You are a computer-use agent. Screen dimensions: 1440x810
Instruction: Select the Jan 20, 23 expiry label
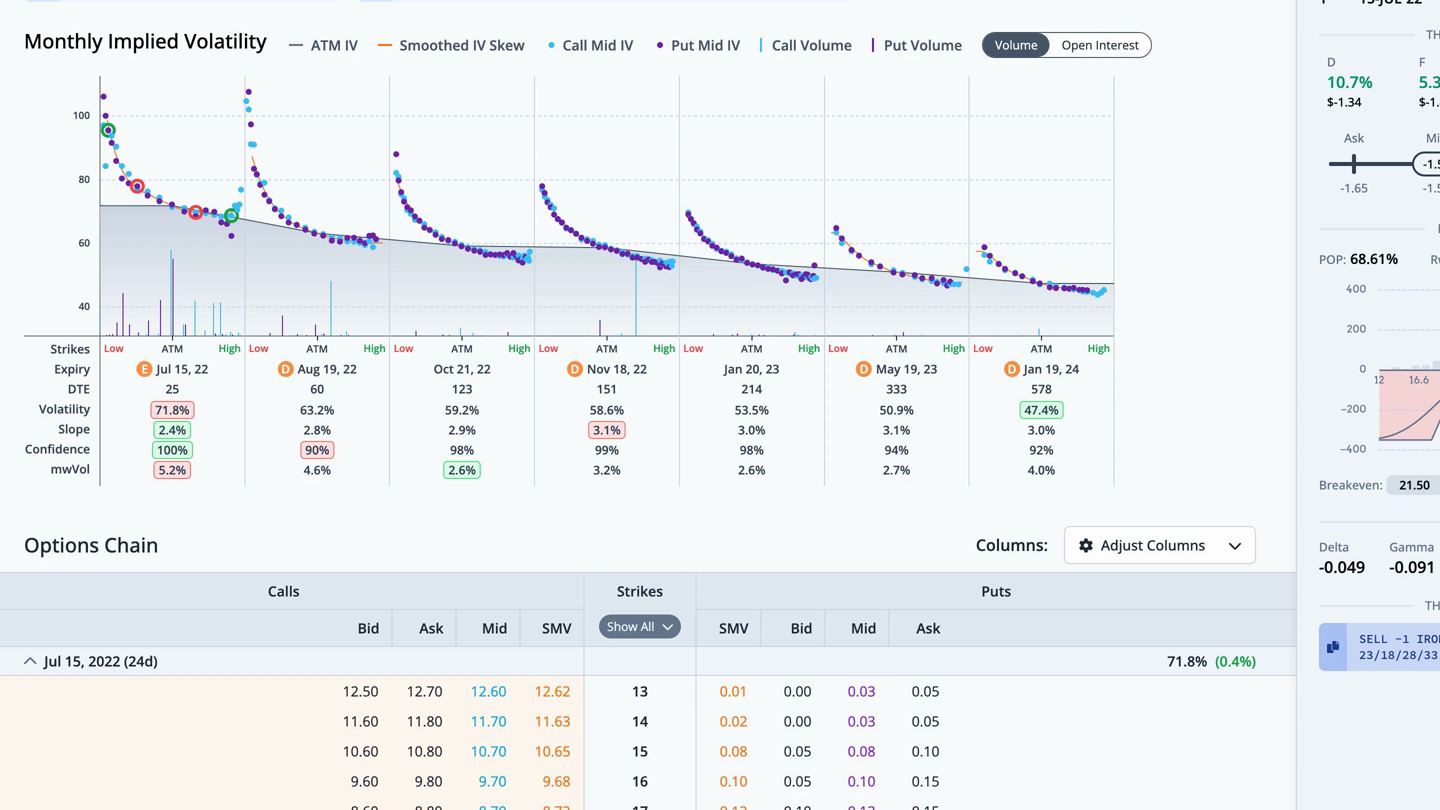click(x=751, y=369)
